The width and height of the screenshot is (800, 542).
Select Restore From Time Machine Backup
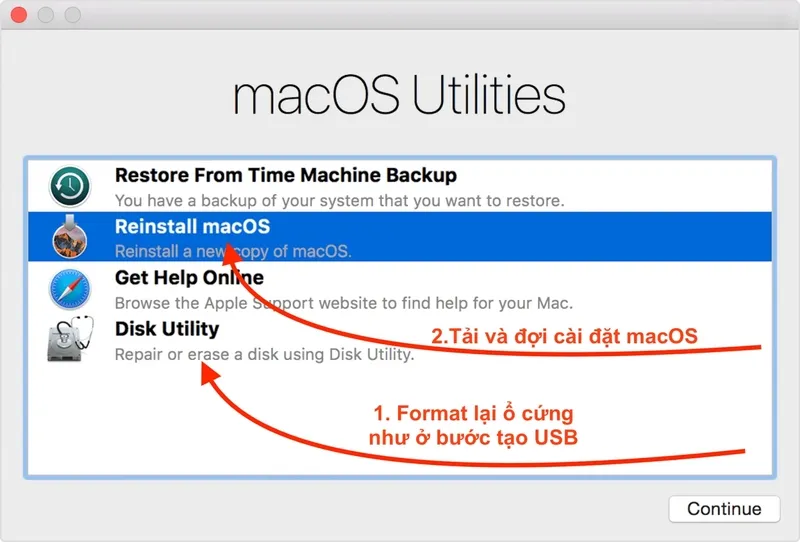[x=286, y=175]
